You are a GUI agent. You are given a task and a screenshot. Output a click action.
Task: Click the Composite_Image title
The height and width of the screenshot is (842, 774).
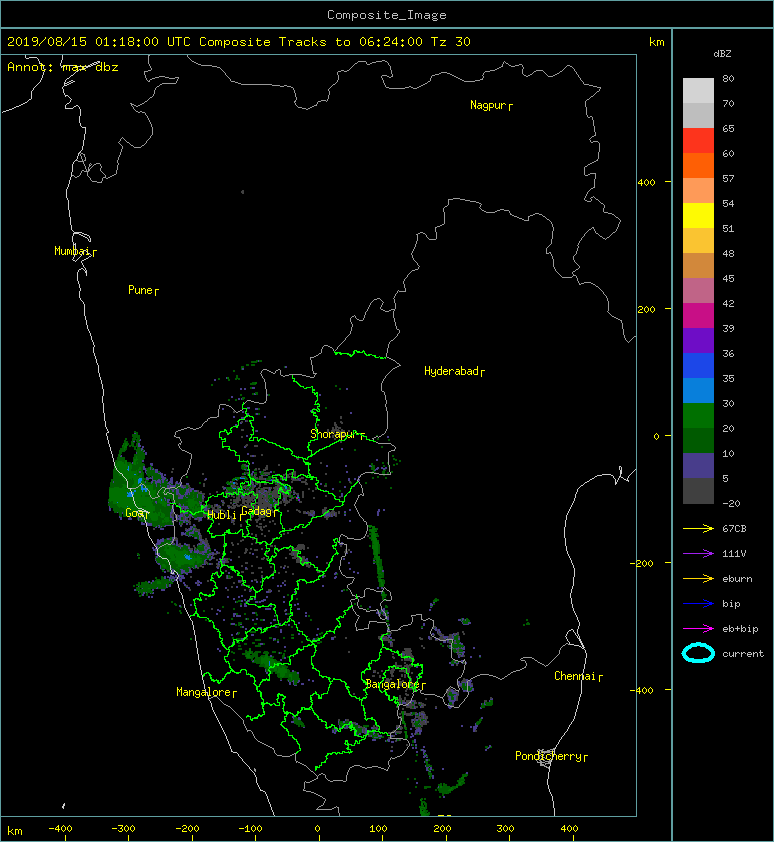[387, 15]
